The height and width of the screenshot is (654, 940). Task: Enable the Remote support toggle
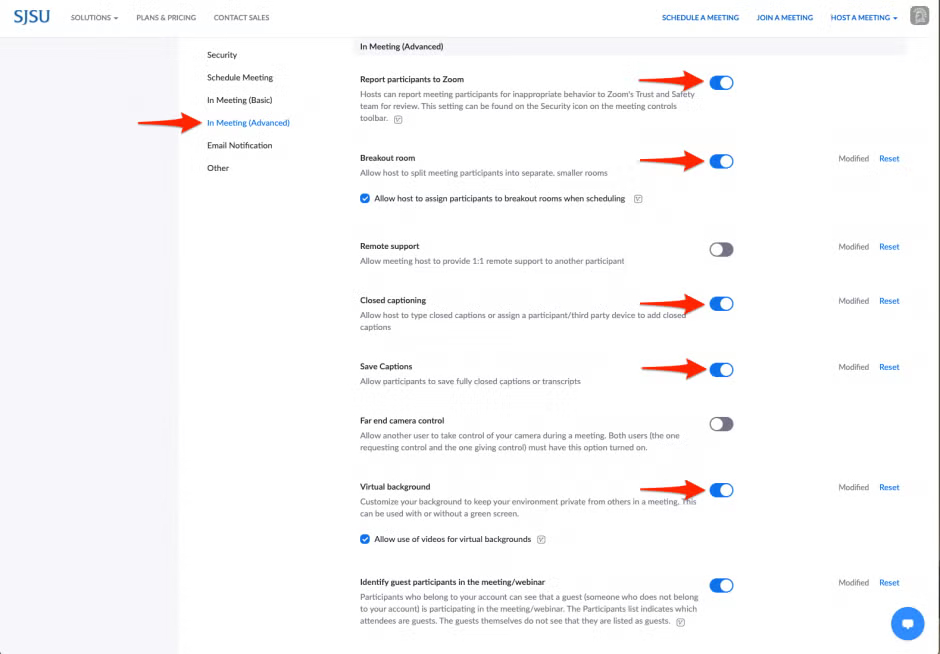pyautogui.click(x=721, y=250)
